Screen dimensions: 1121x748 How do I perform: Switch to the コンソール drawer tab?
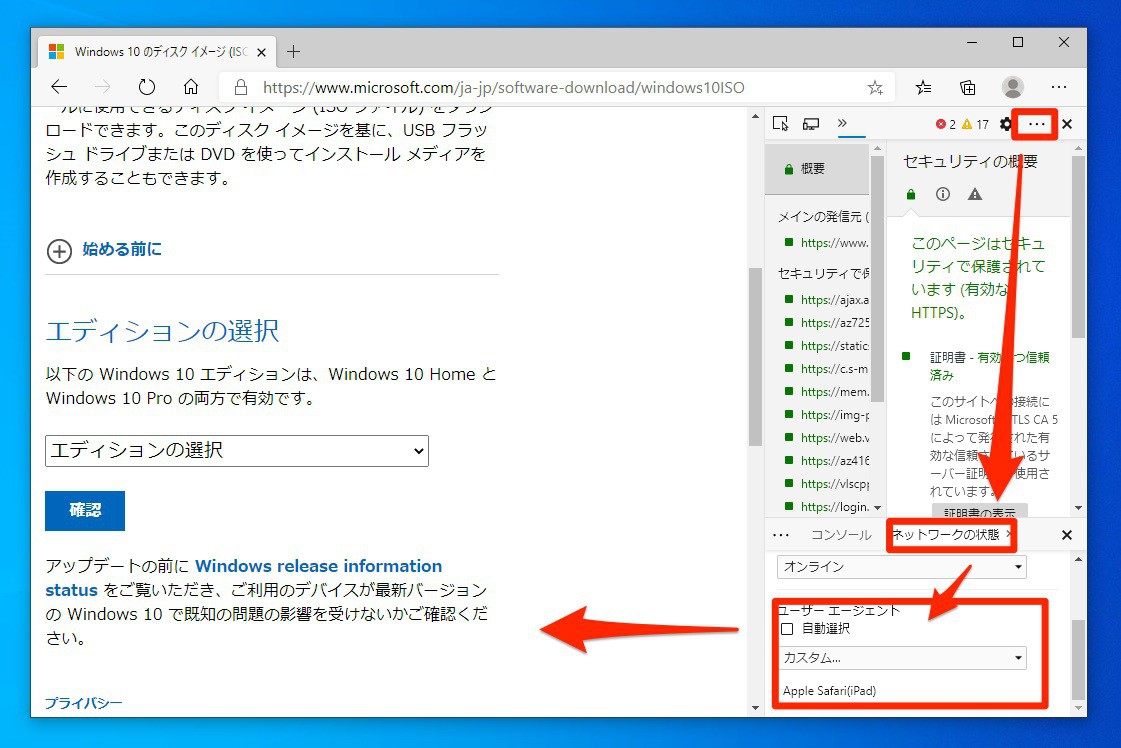(x=841, y=535)
